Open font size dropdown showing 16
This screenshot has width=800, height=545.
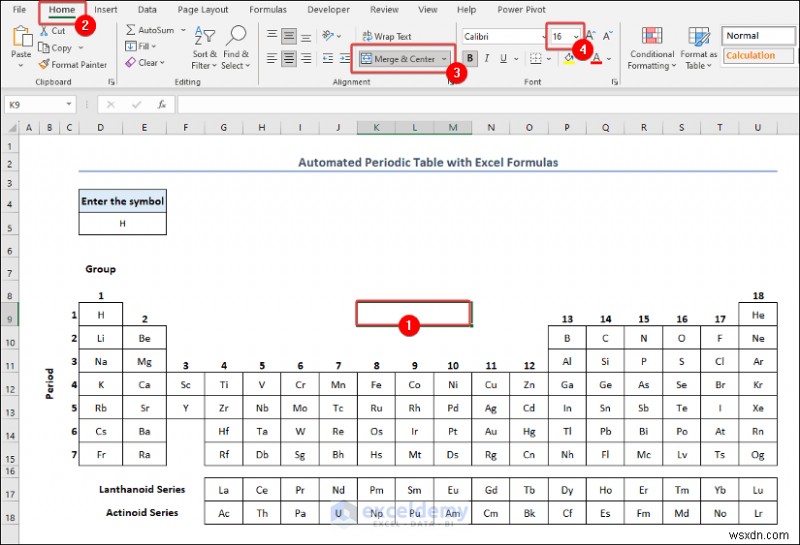point(576,37)
